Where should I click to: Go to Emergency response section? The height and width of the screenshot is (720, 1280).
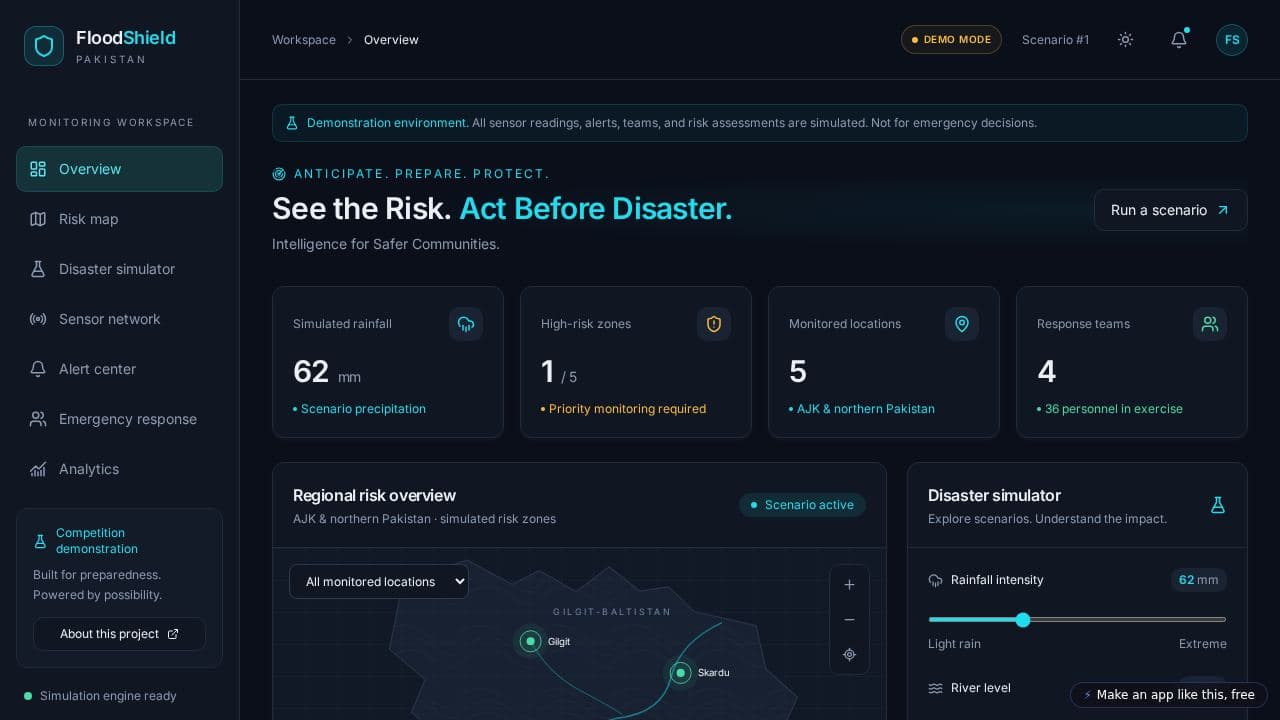click(x=119, y=419)
